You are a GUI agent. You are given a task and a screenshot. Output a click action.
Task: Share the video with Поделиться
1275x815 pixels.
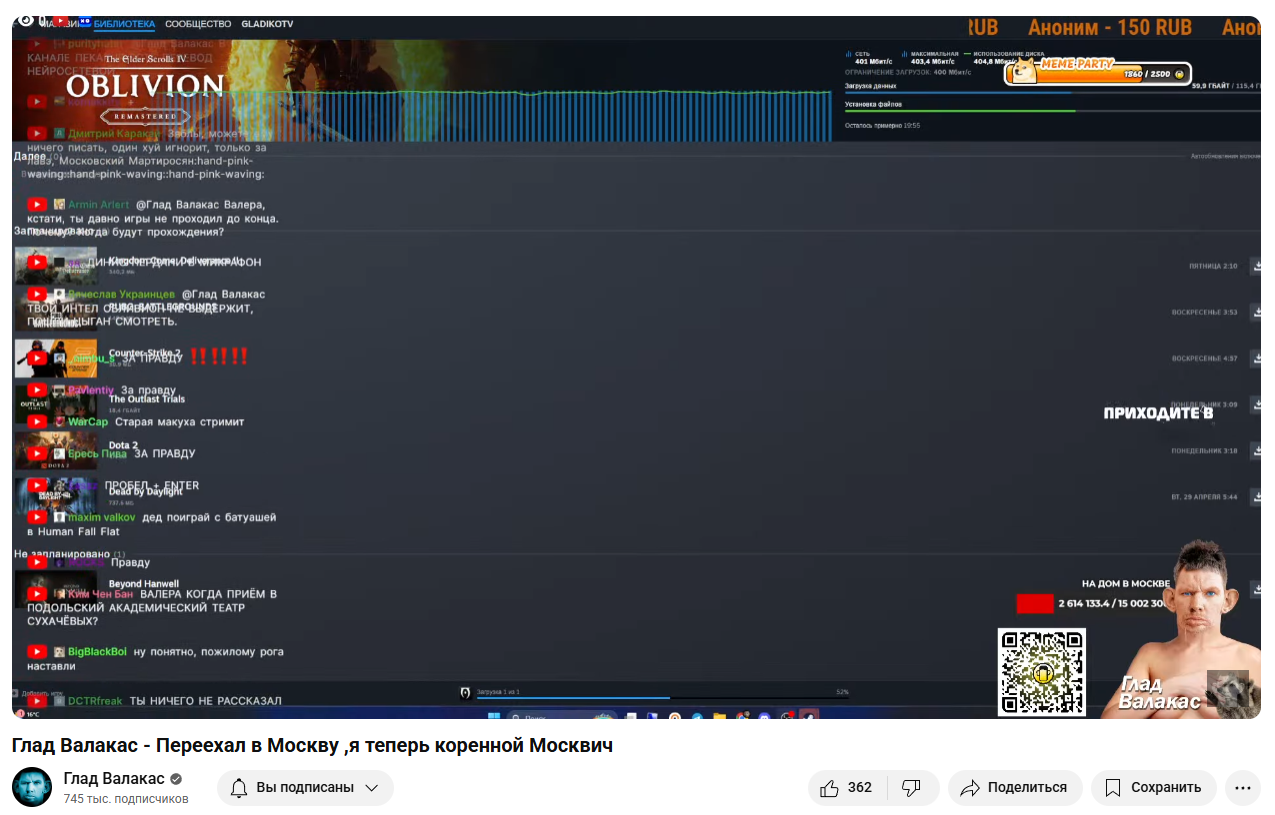pos(1015,788)
